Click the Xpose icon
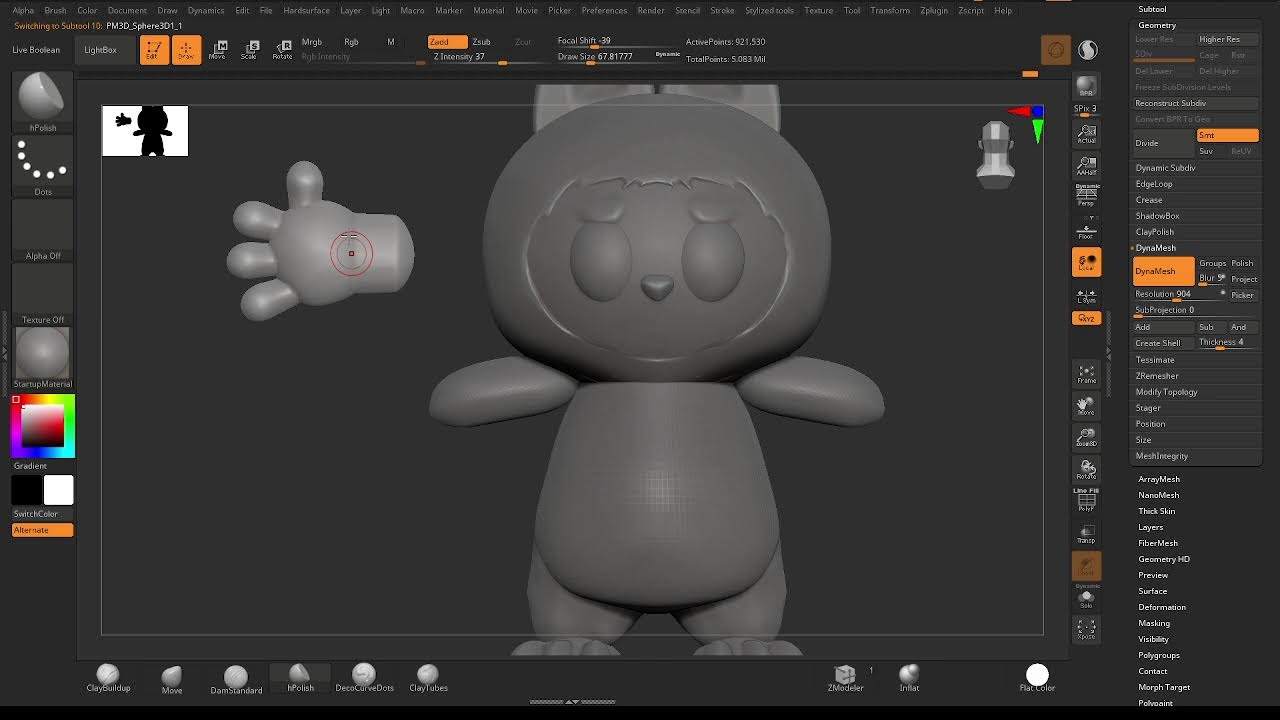This screenshot has height=720, width=1280. click(1086, 629)
